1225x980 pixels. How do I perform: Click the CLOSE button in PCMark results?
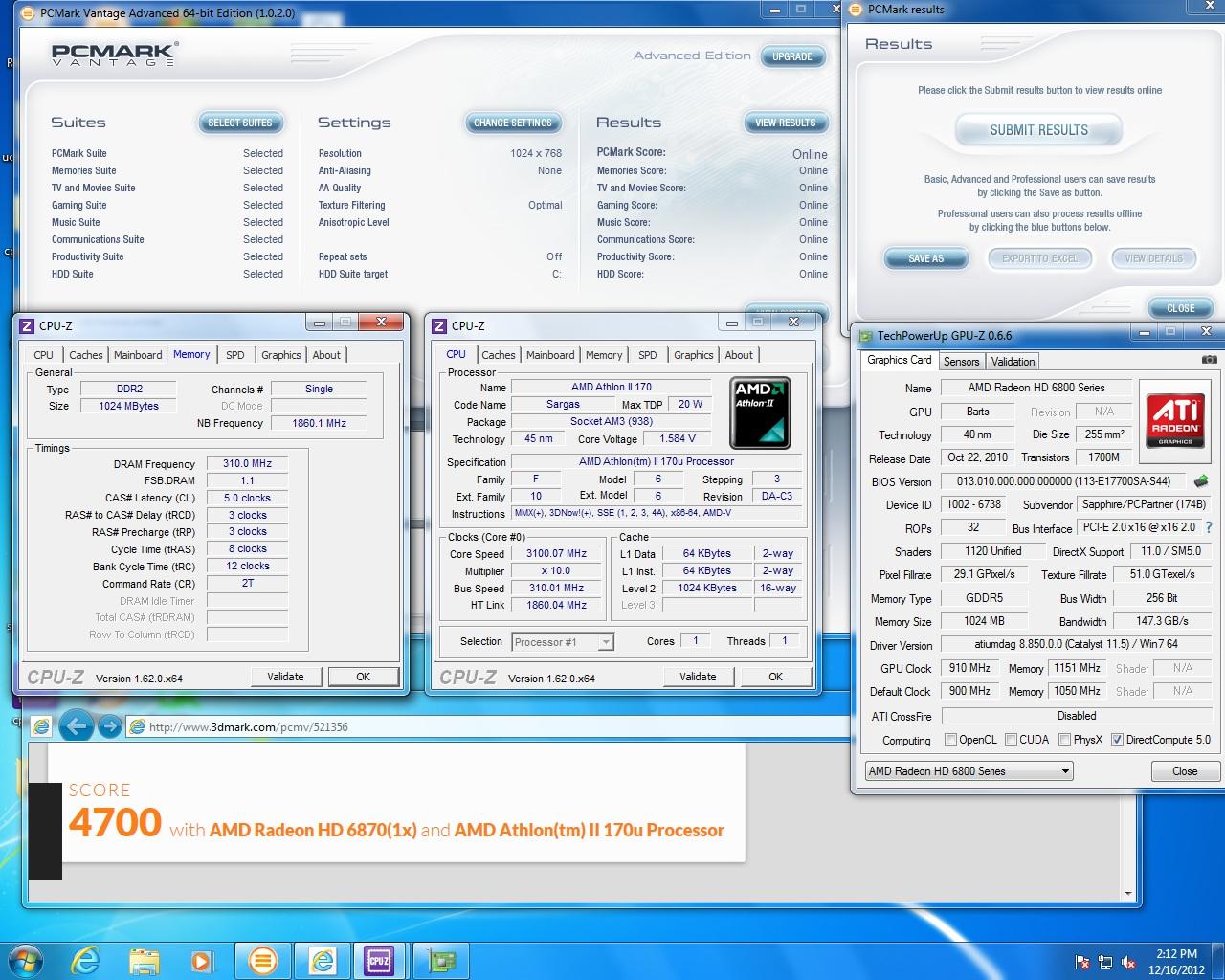pos(1181,308)
